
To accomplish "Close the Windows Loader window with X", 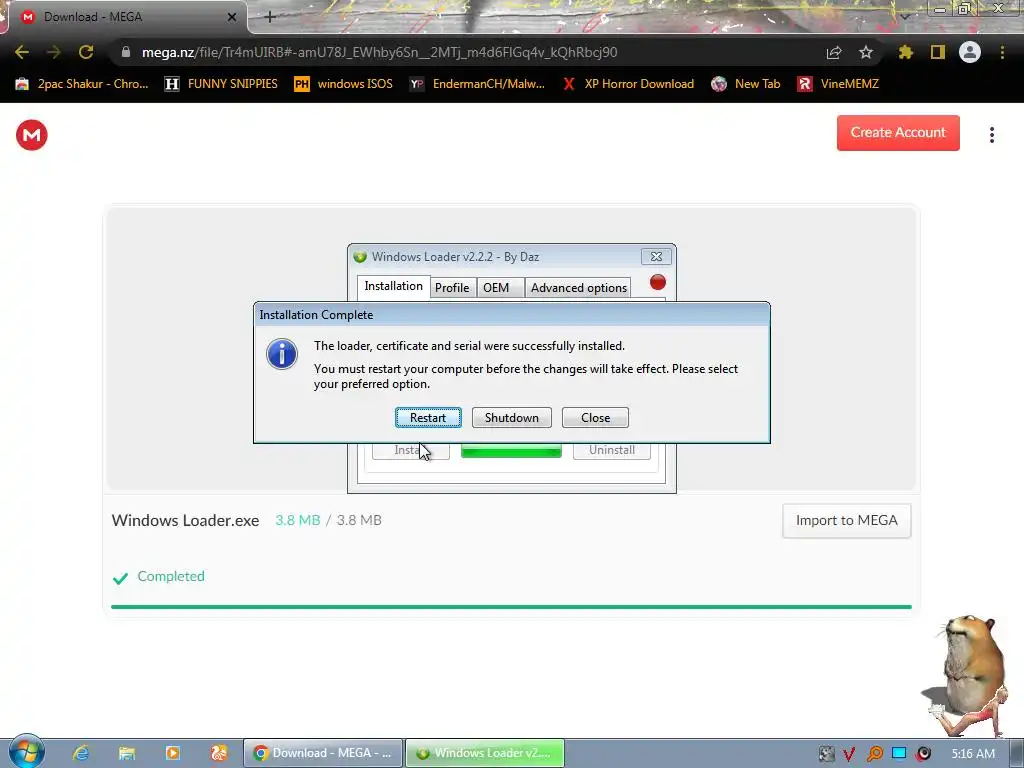I will 656,257.
